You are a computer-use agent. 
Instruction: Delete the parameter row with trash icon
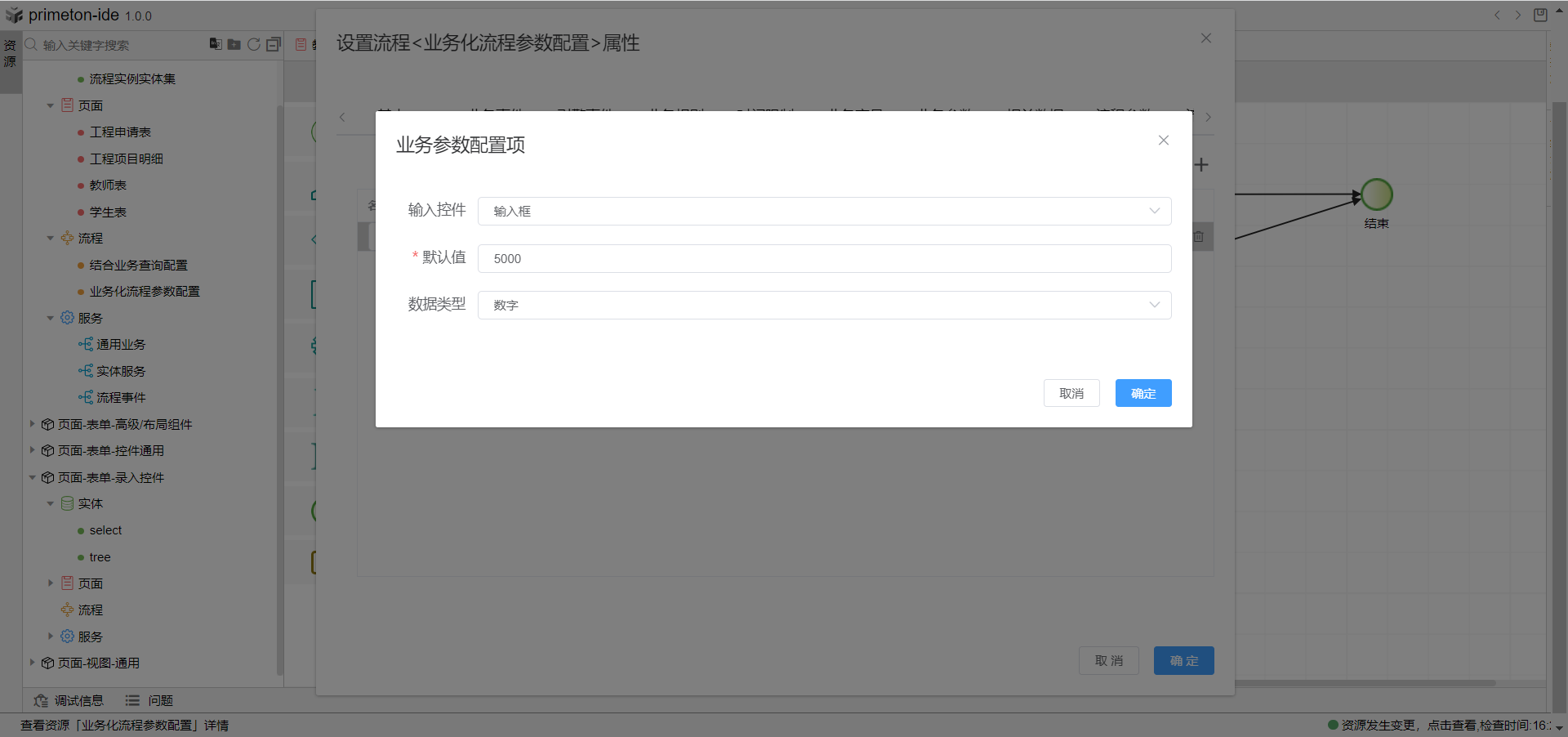(1199, 237)
